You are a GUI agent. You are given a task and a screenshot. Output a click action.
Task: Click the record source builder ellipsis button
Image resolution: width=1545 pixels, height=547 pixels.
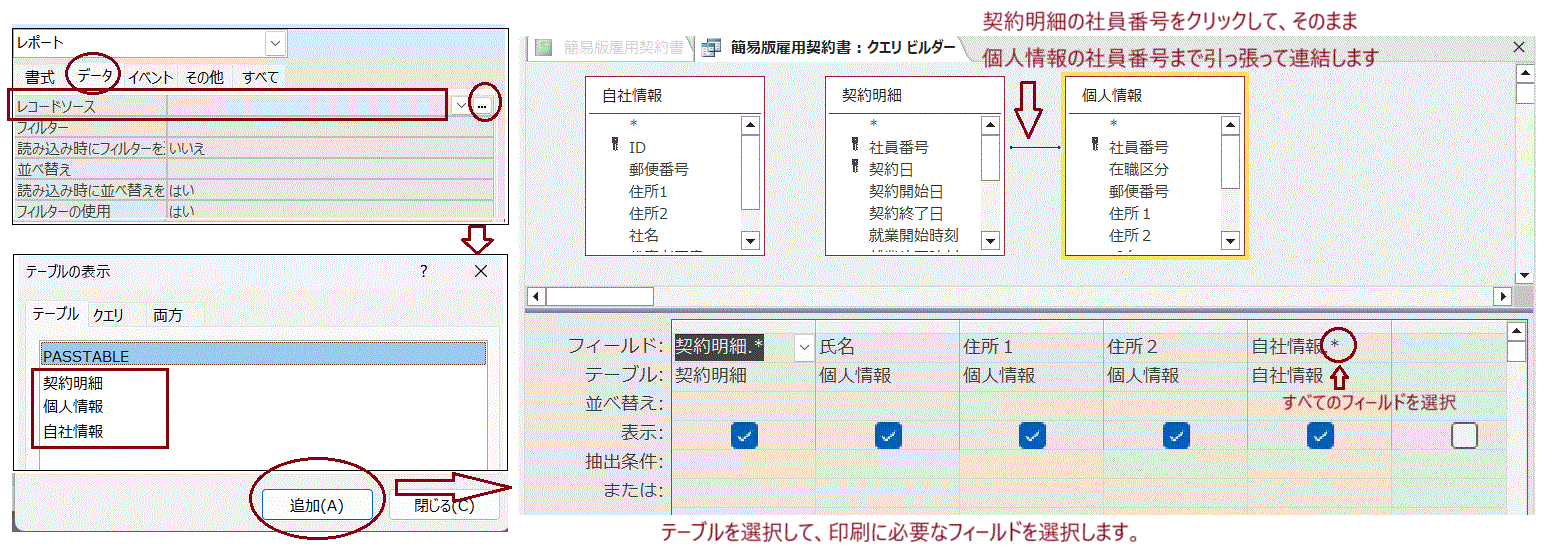(x=483, y=105)
